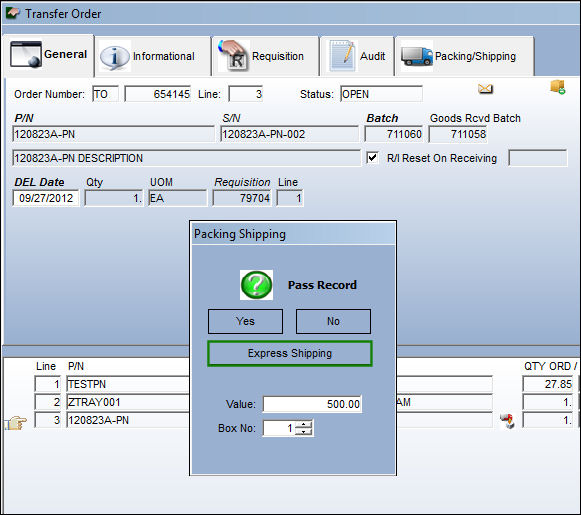Click the Requisition field 79704
The width and height of the screenshot is (581, 515).
click(242, 198)
